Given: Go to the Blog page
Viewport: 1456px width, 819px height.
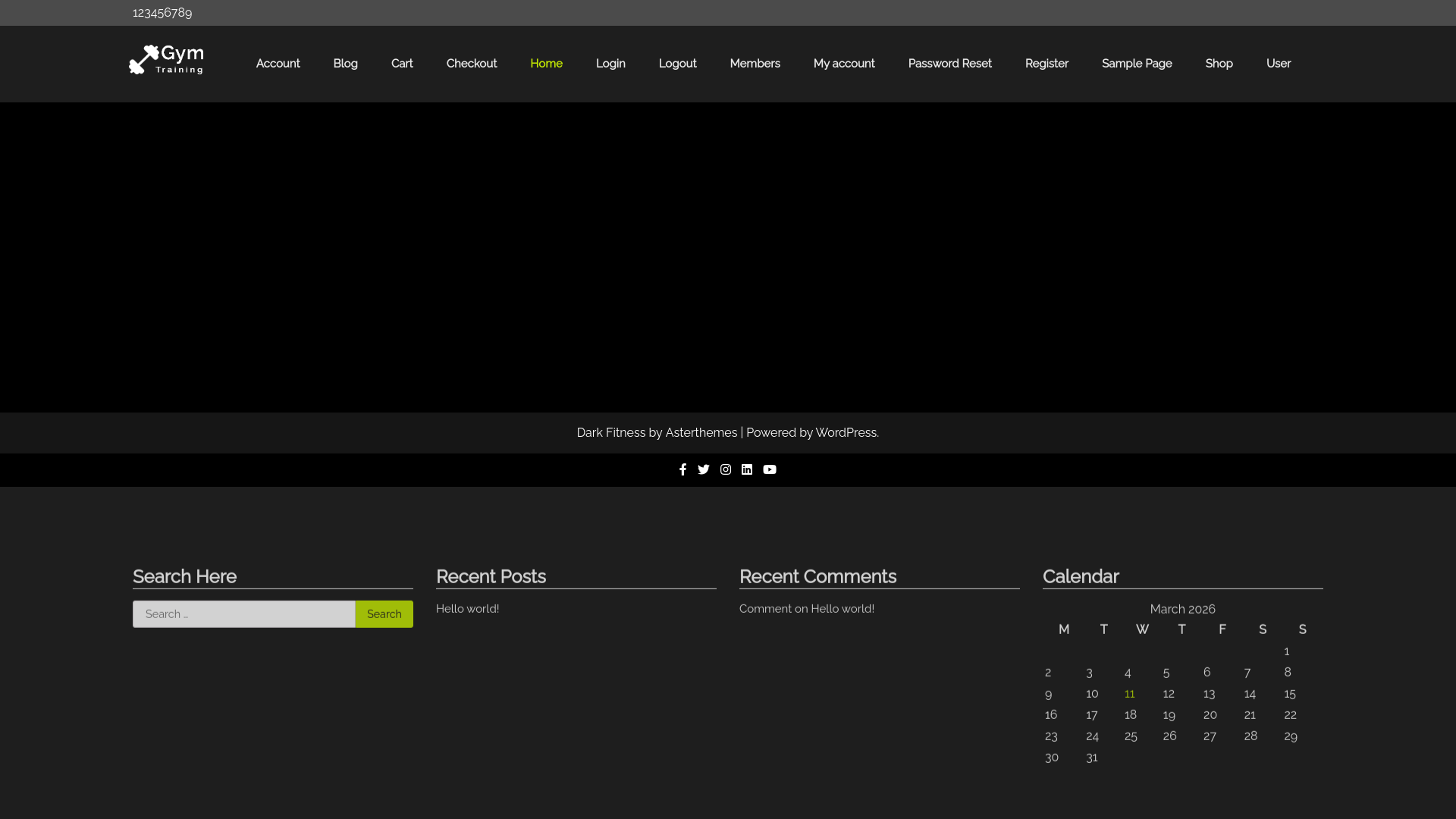Looking at the screenshot, I should [346, 64].
